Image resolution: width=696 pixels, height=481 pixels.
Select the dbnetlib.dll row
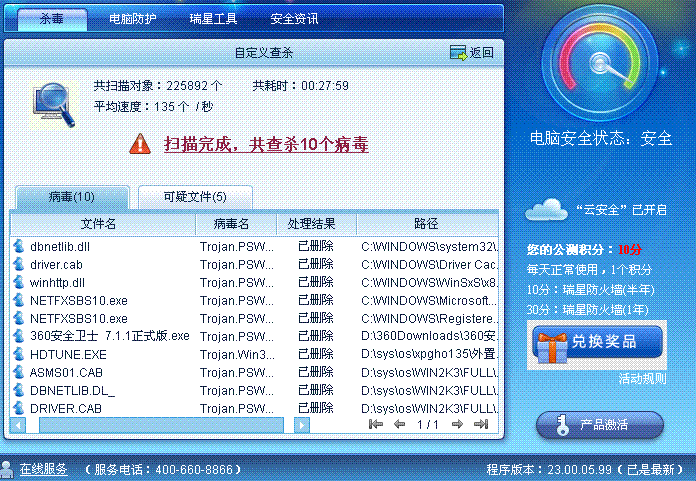254,247
